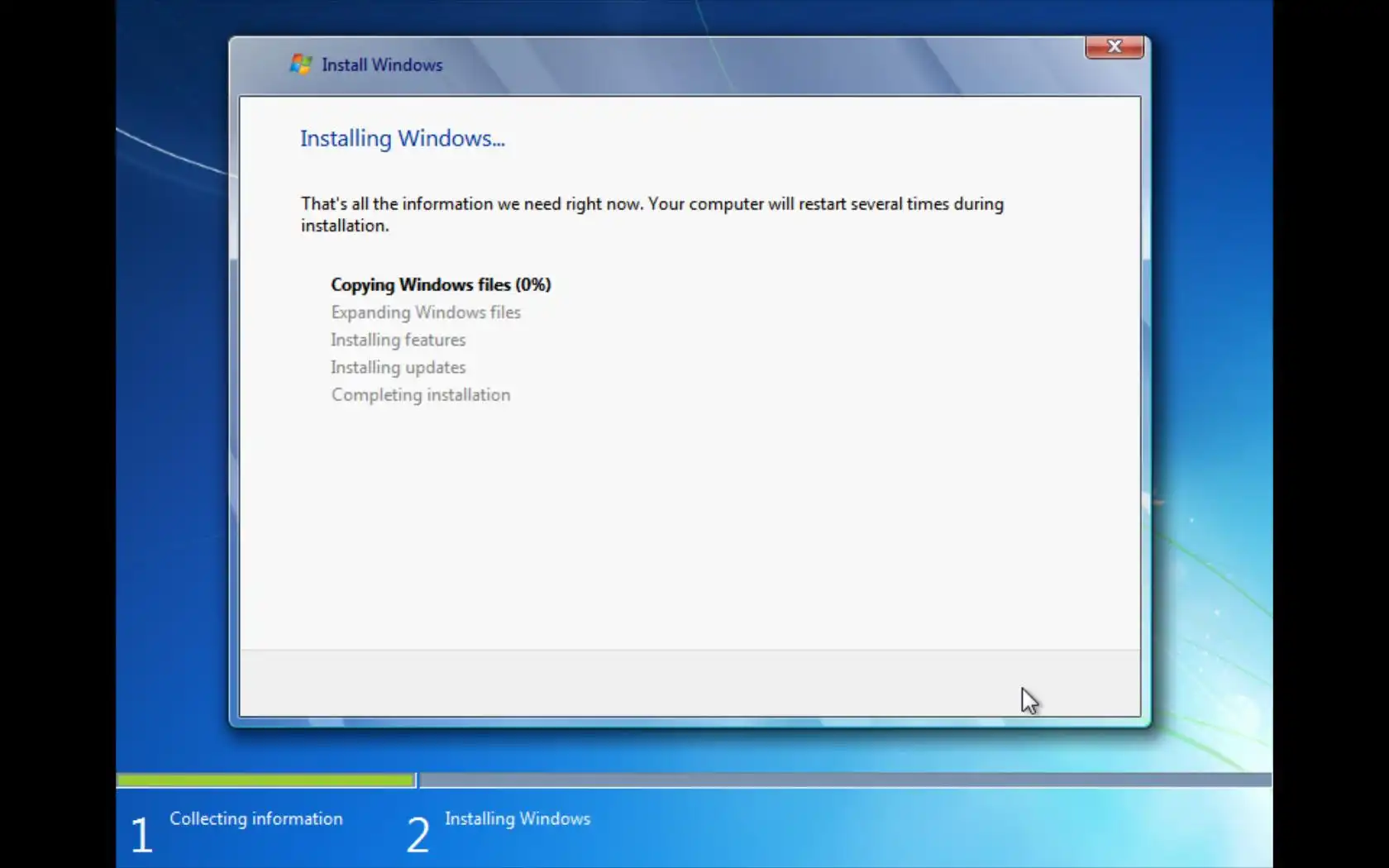The image size is (1389, 868).
Task: Click the restart notice paragraph text
Action: click(652, 214)
